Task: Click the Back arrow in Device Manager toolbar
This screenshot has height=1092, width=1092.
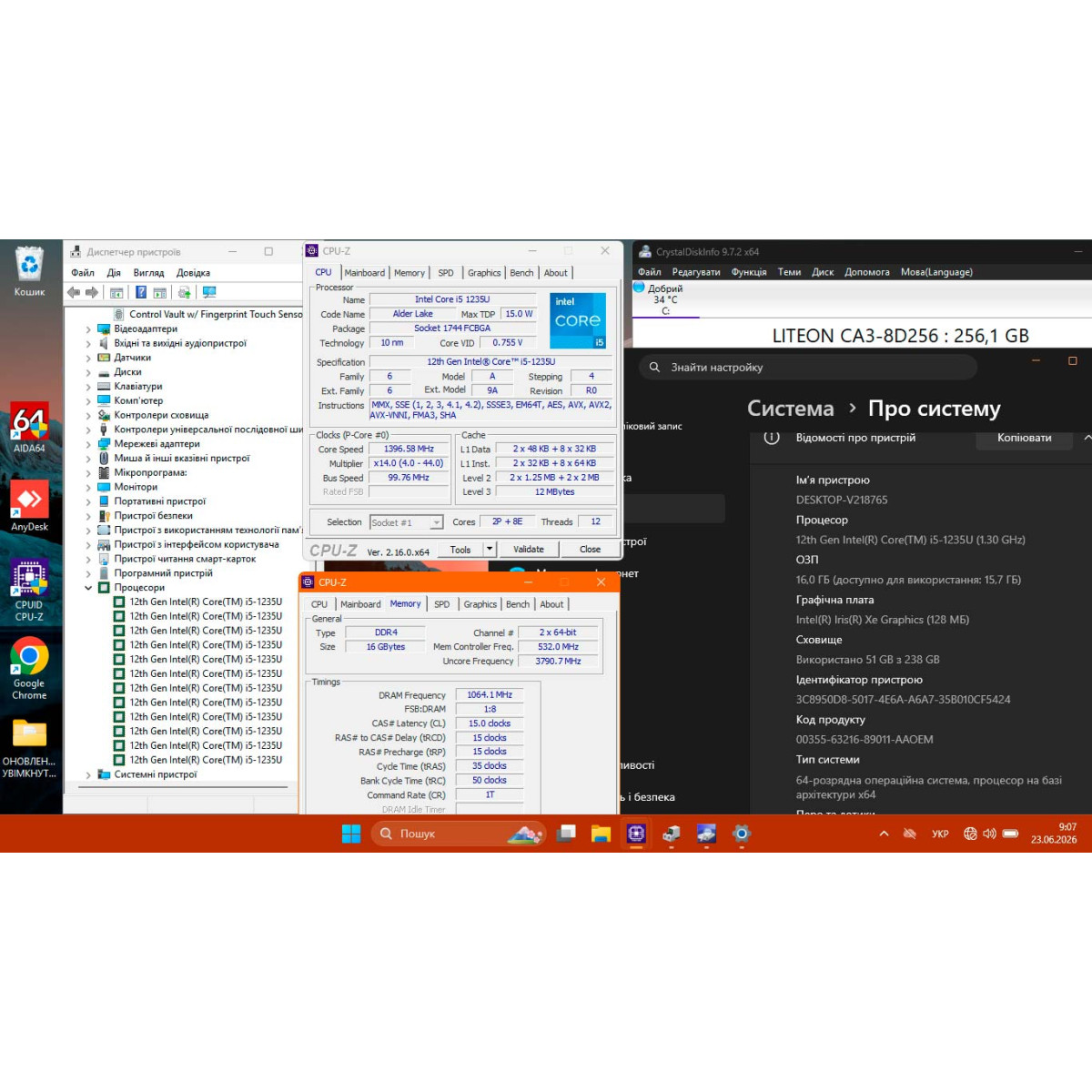Action: pos(74,292)
